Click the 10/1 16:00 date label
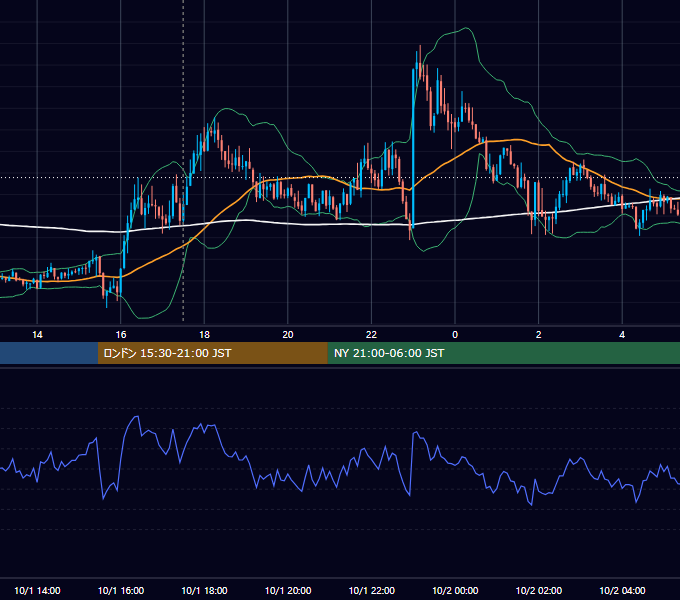The height and width of the screenshot is (600, 680). pos(121,590)
